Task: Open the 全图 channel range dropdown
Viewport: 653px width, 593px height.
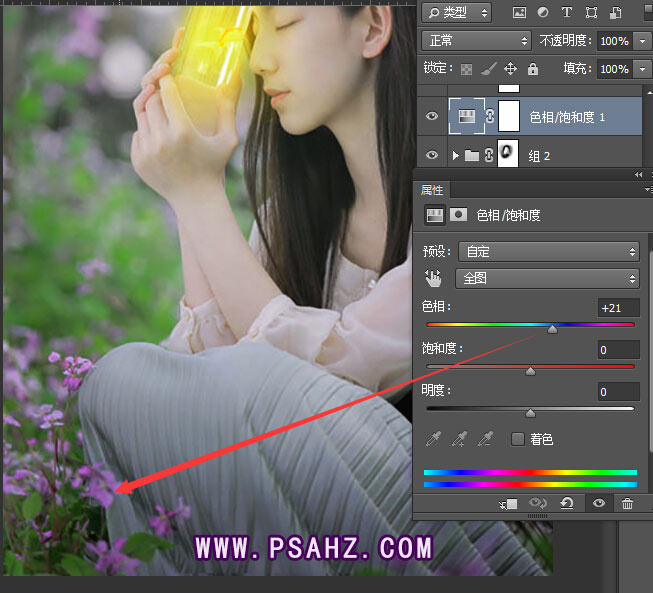Action: pyautogui.click(x=547, y=279)
